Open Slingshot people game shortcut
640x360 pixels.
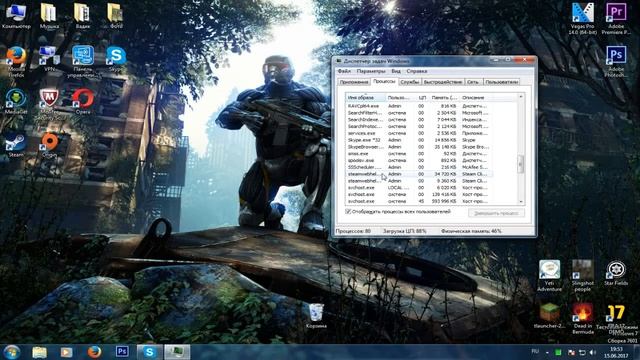(x=582, y=276)
